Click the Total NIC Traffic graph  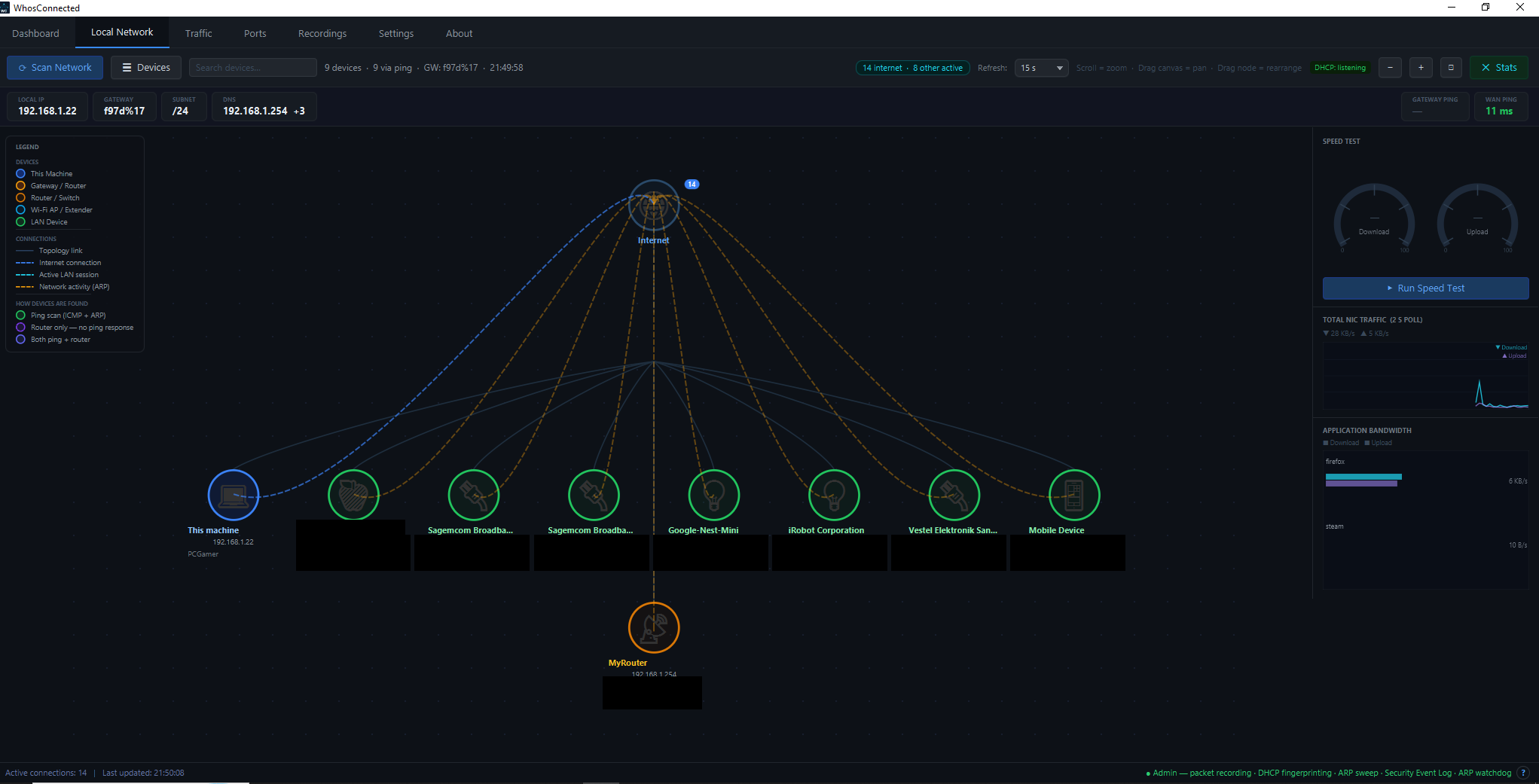click(1425, 376)
